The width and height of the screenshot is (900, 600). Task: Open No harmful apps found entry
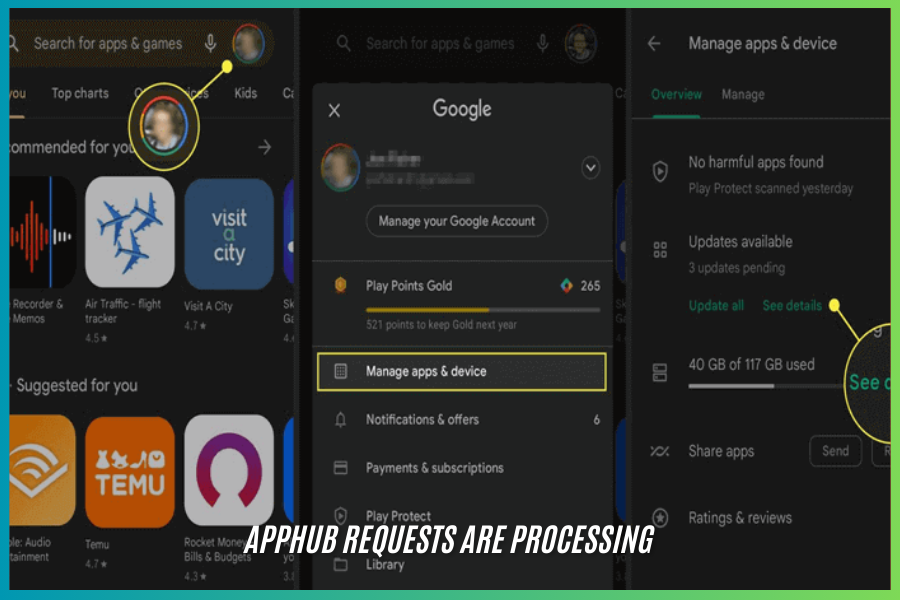(762, 174)
